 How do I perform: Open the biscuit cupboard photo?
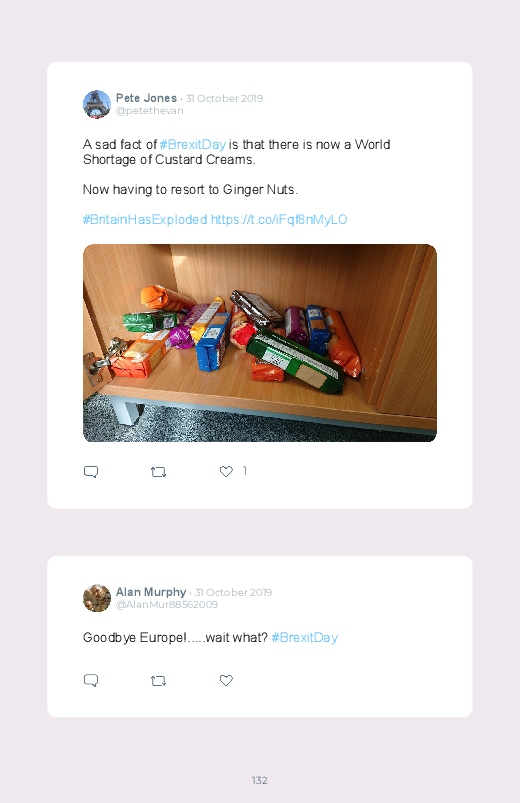click(260, 343)
